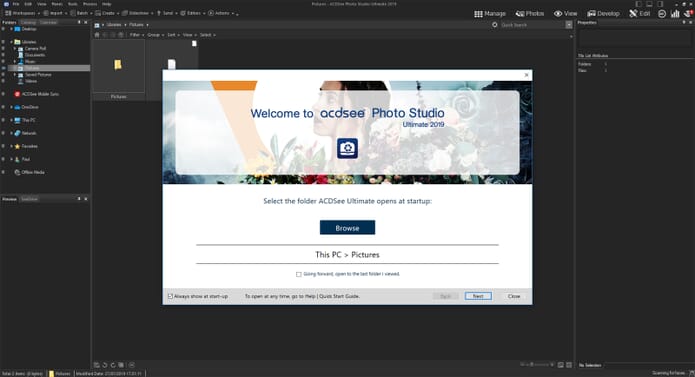This screenshot has width=695, height=377.
Task: Enable open to last folder viewed checkbox
Action: pos(299,274)
